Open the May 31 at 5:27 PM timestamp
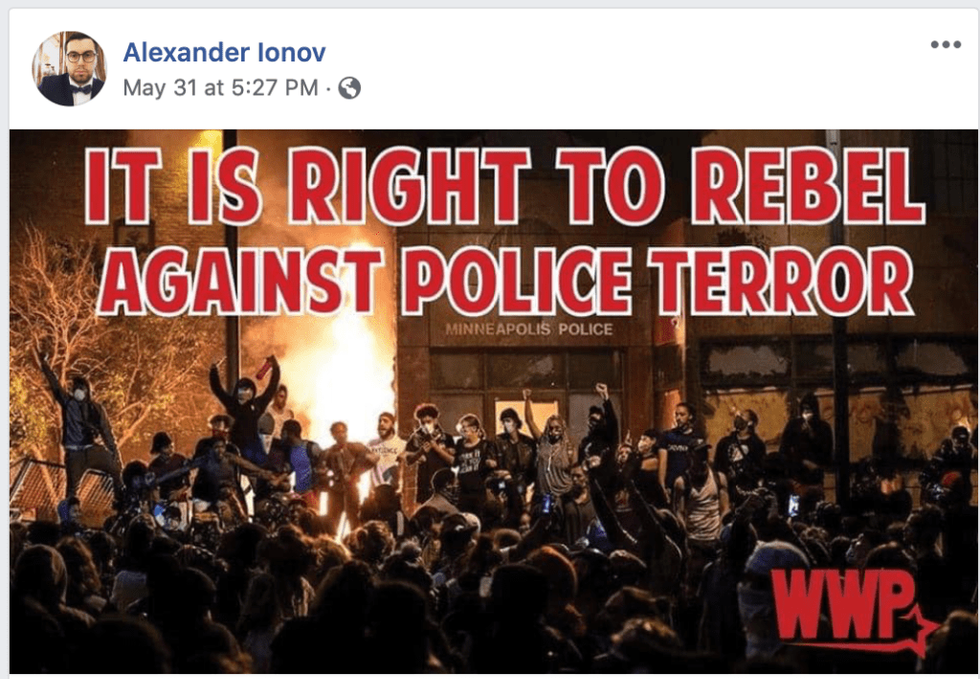980x679 pixels. [221, 88]
